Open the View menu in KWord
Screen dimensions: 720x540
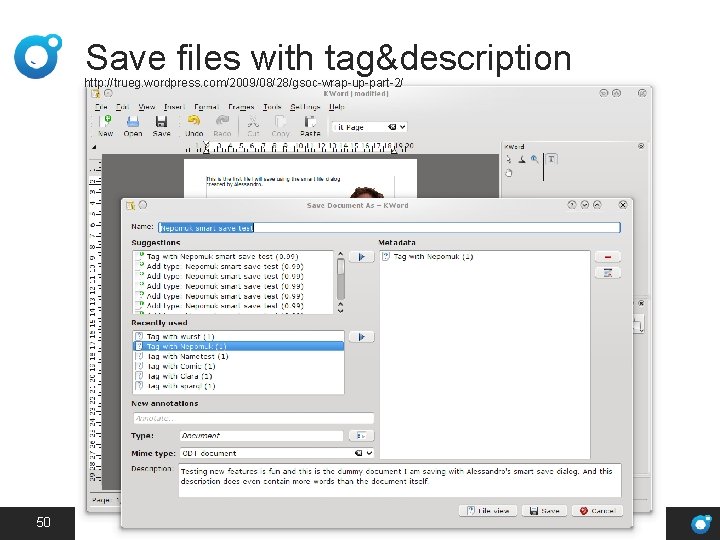click(146, 107)
